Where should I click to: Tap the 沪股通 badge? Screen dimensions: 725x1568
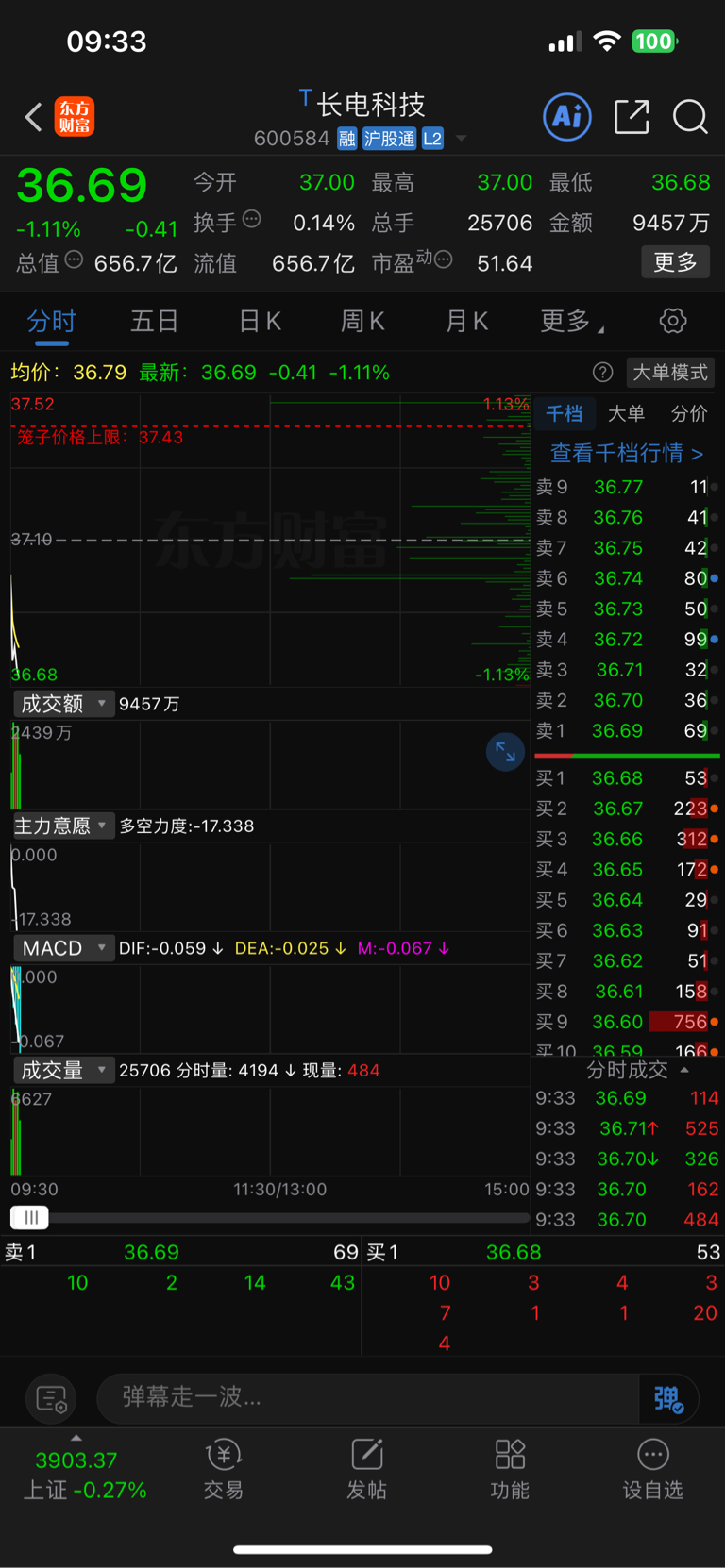pyautogui.click(x=389, y=139)
